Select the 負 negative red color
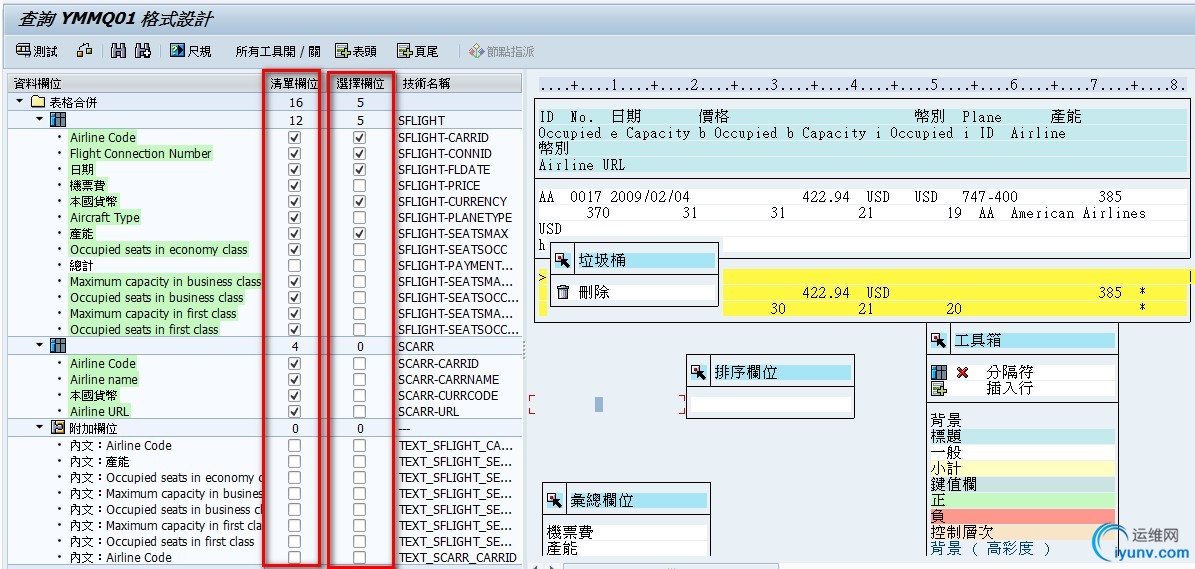 (1022, 516)
